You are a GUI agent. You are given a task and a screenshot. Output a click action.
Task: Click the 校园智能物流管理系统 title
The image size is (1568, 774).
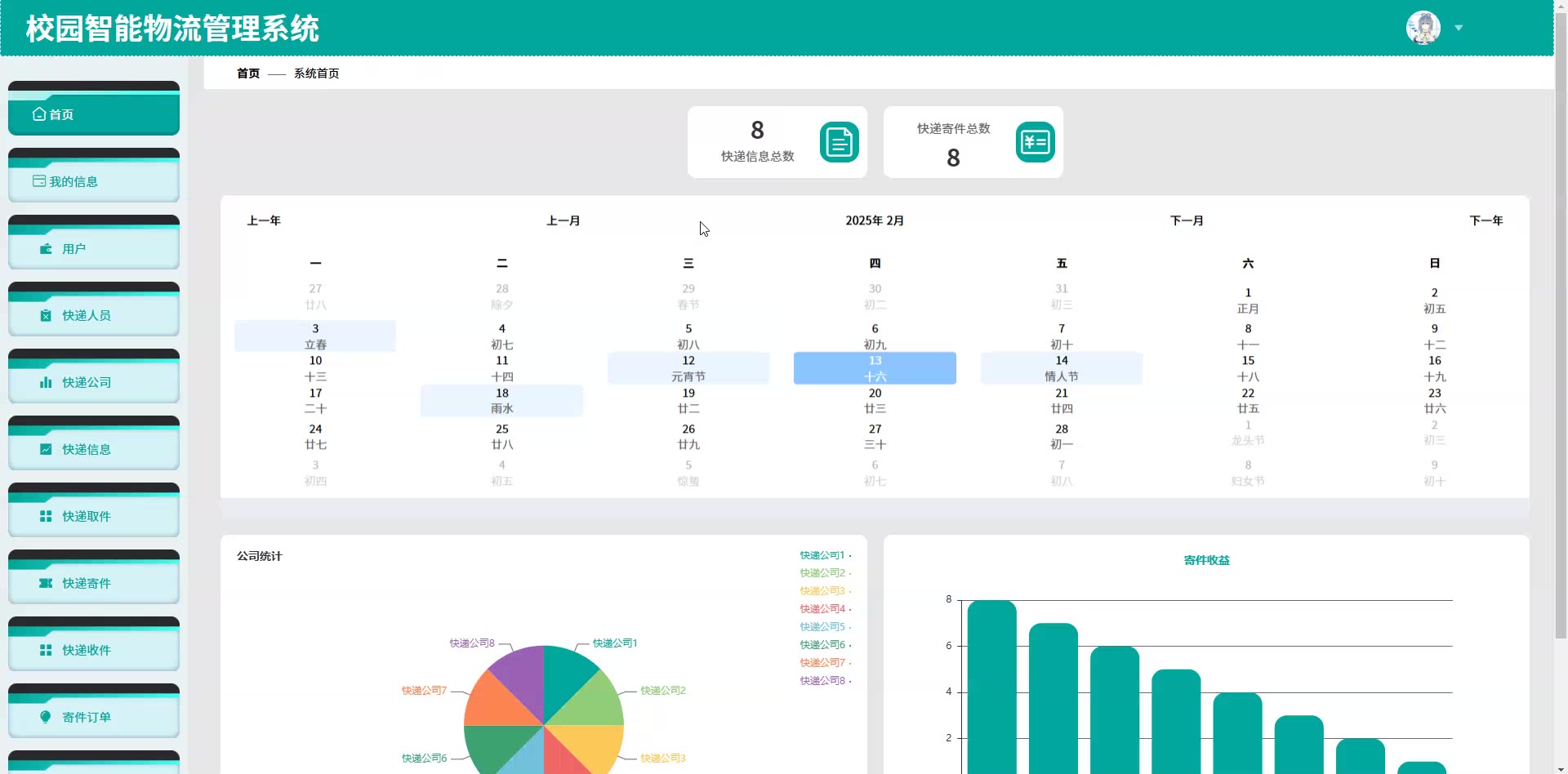pos(172,29)
